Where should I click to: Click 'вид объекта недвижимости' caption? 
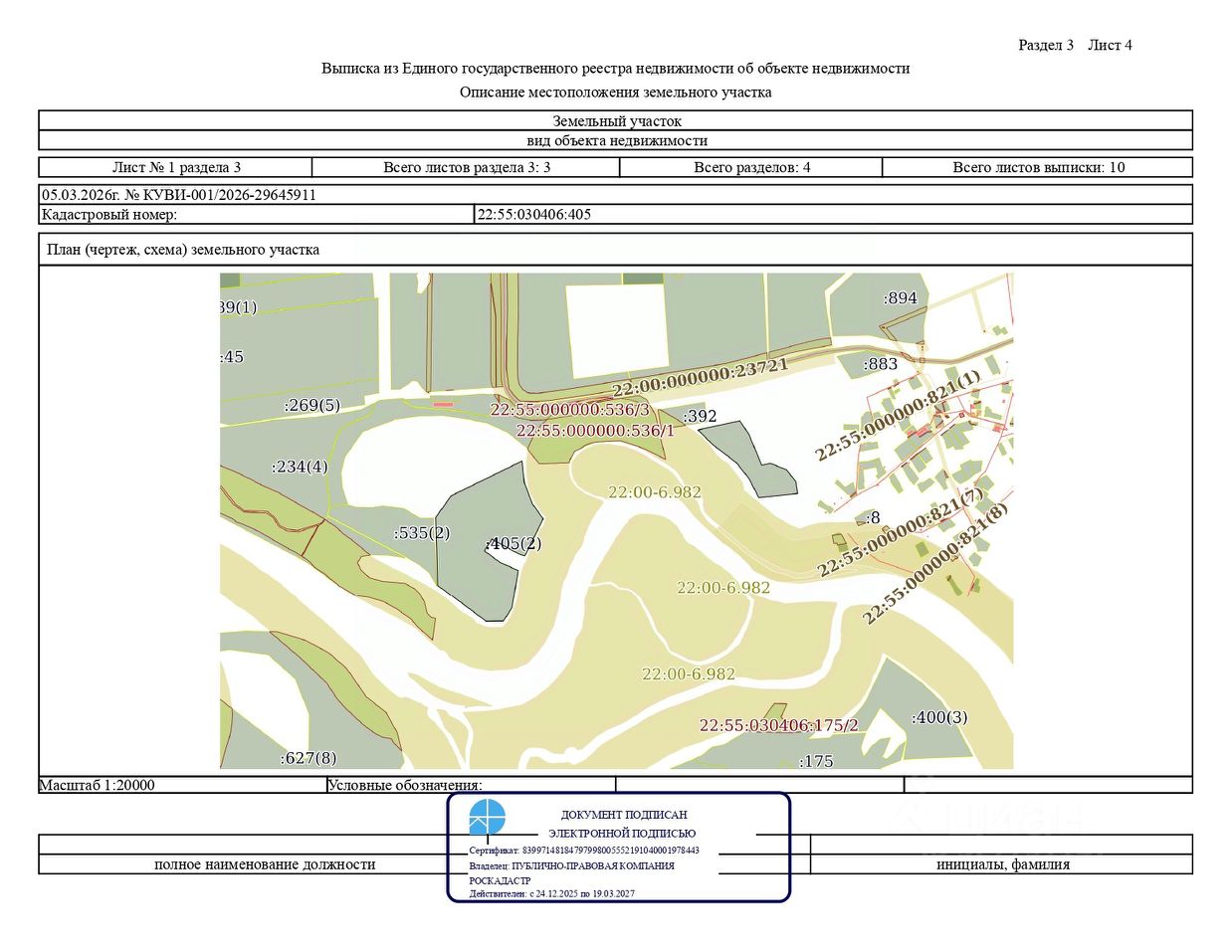click(616, 140)
